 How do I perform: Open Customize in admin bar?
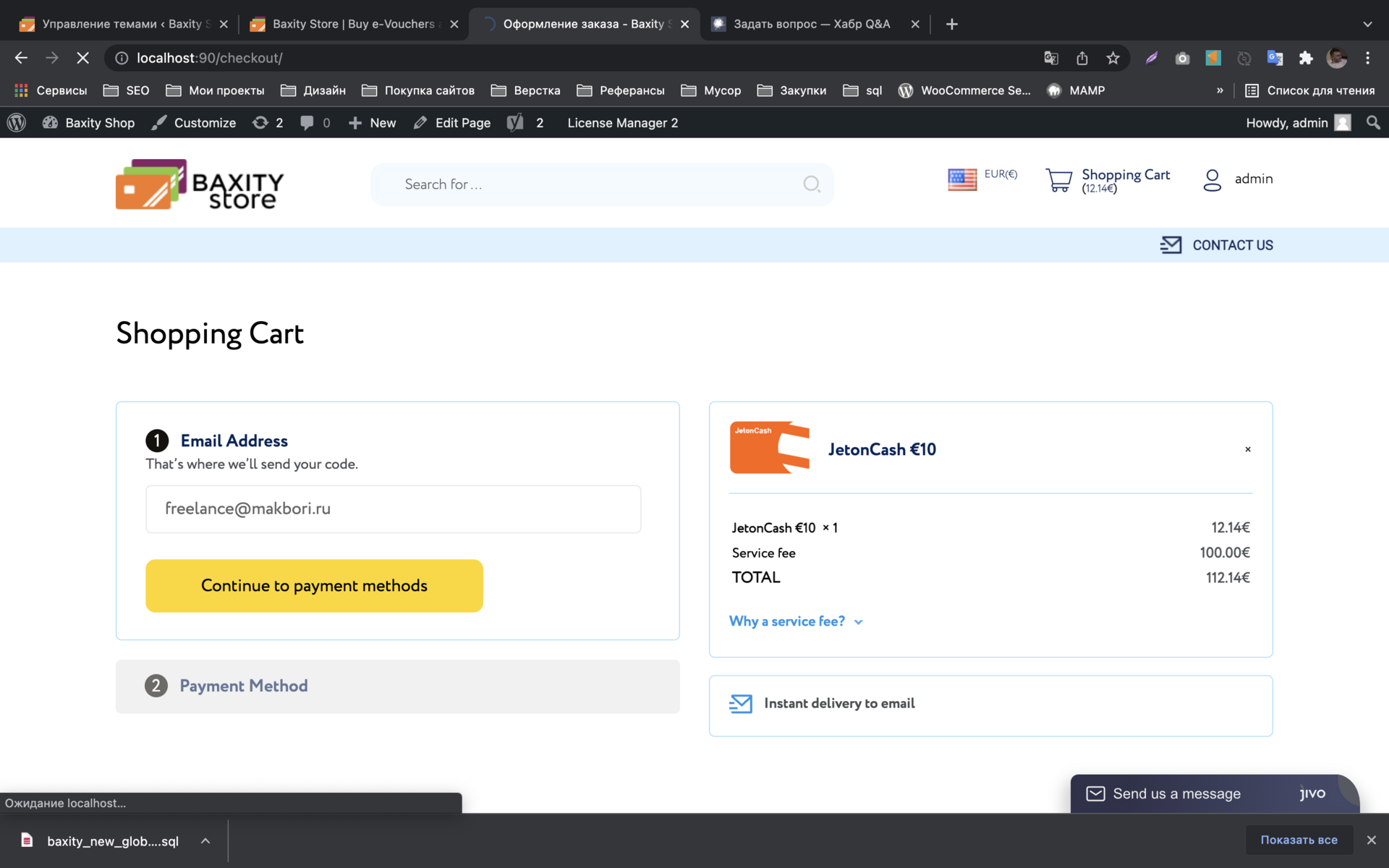194,123
